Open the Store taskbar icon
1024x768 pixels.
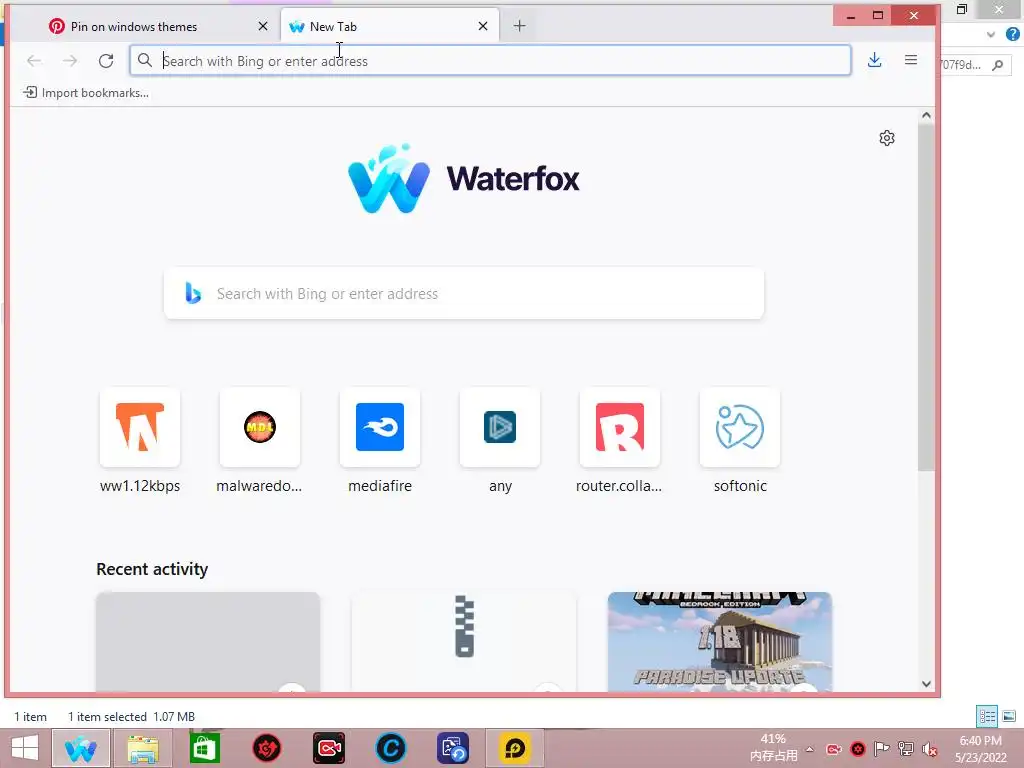[204, 748]
